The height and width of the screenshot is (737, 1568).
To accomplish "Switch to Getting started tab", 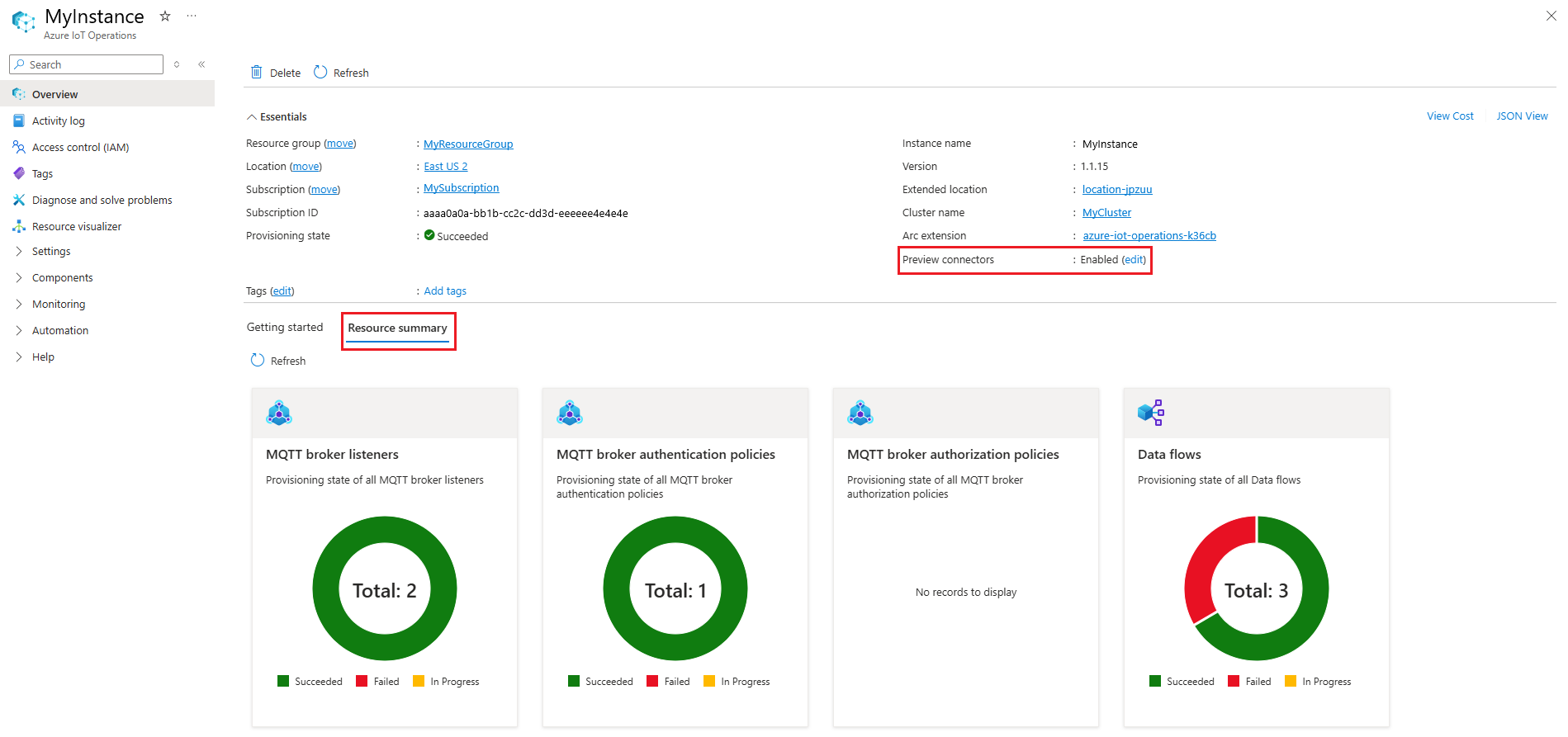I will point(285,327).
